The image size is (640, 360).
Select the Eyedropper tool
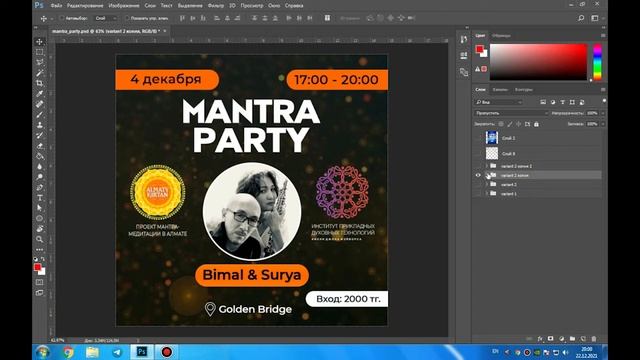[x=40, y=93]
